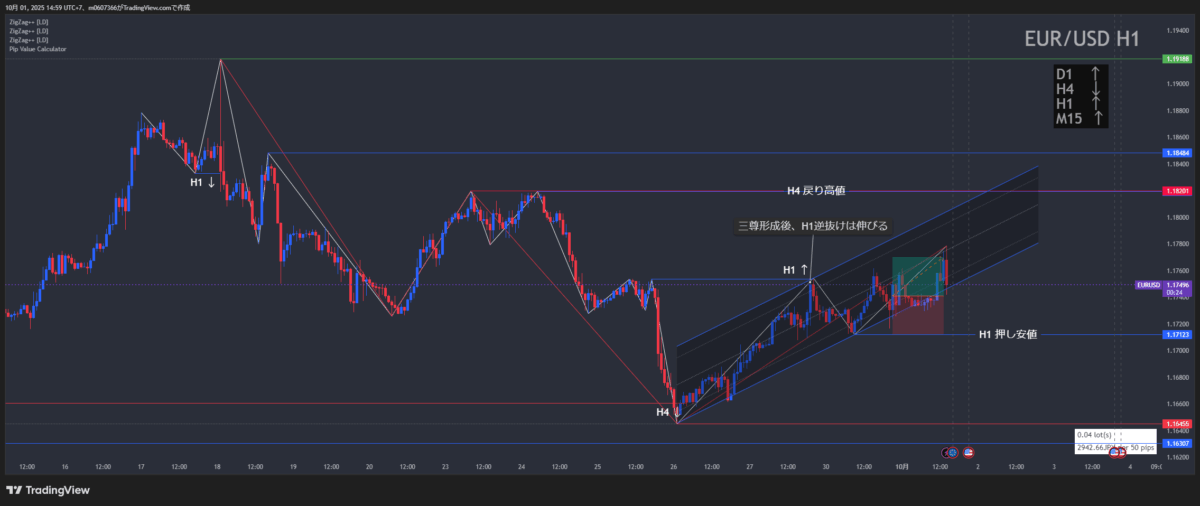
Task: Click the EUR/USD H1 chart title
Action: click(1082, 40)
